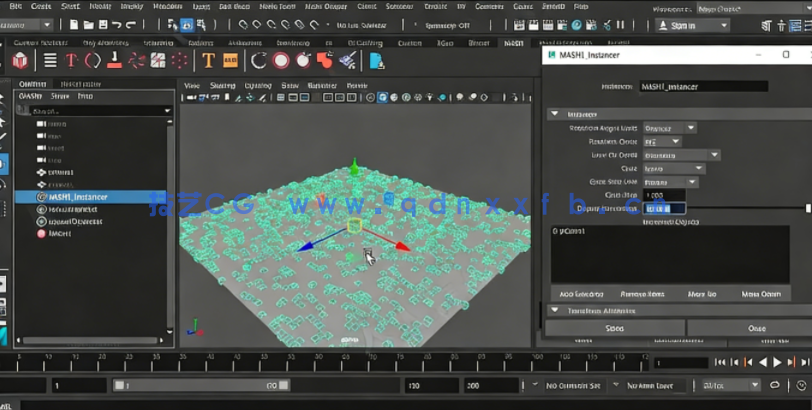Open the Shading menu in viewport
This screenshot has height=410, width=812.
222,86
